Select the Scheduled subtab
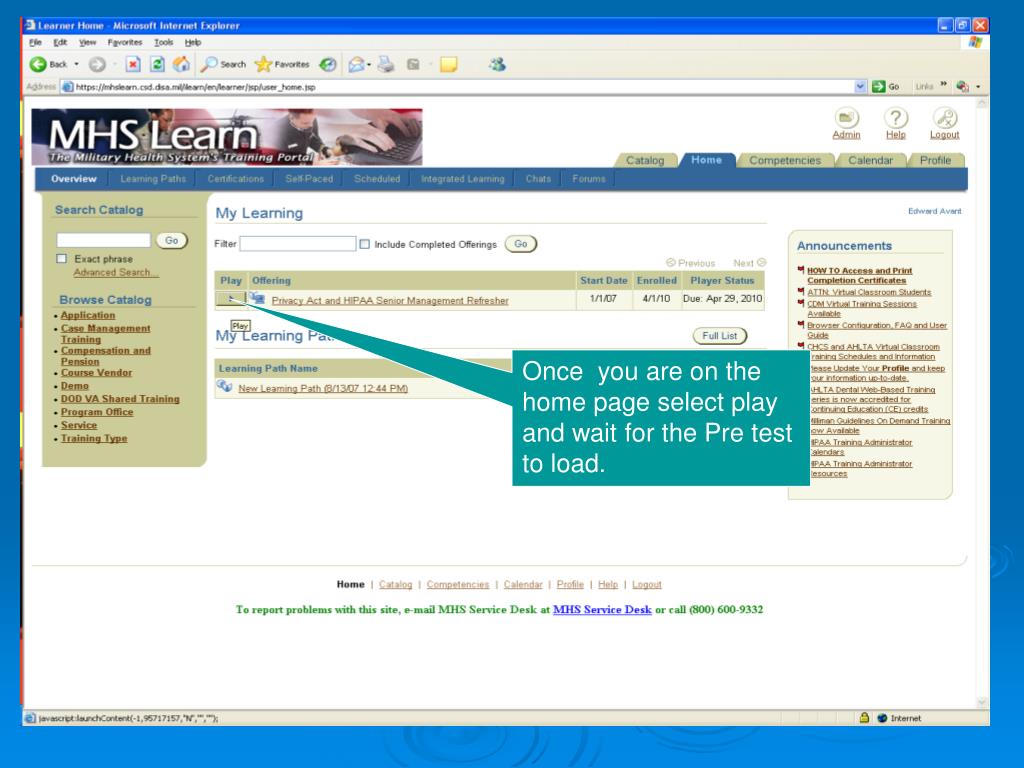The width and height of the screenshot is (1024, 768). (x=377, y=179)
